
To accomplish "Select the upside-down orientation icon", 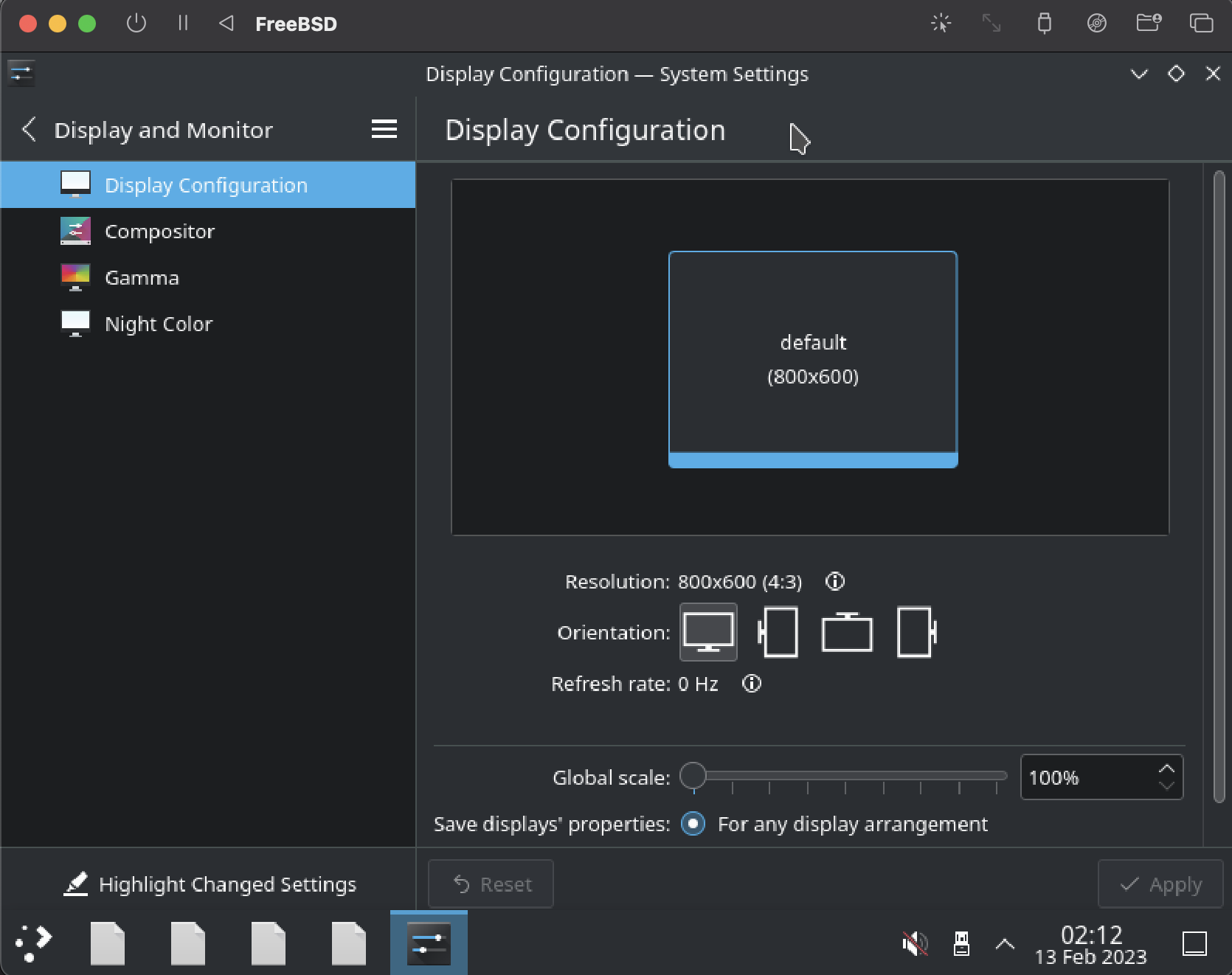I will point(847,632).
